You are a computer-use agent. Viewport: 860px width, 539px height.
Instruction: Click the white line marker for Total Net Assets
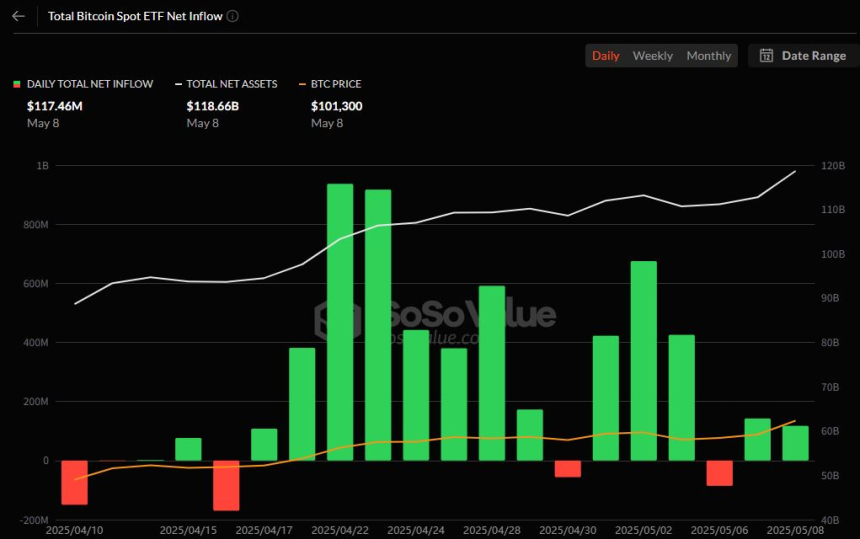178,84
